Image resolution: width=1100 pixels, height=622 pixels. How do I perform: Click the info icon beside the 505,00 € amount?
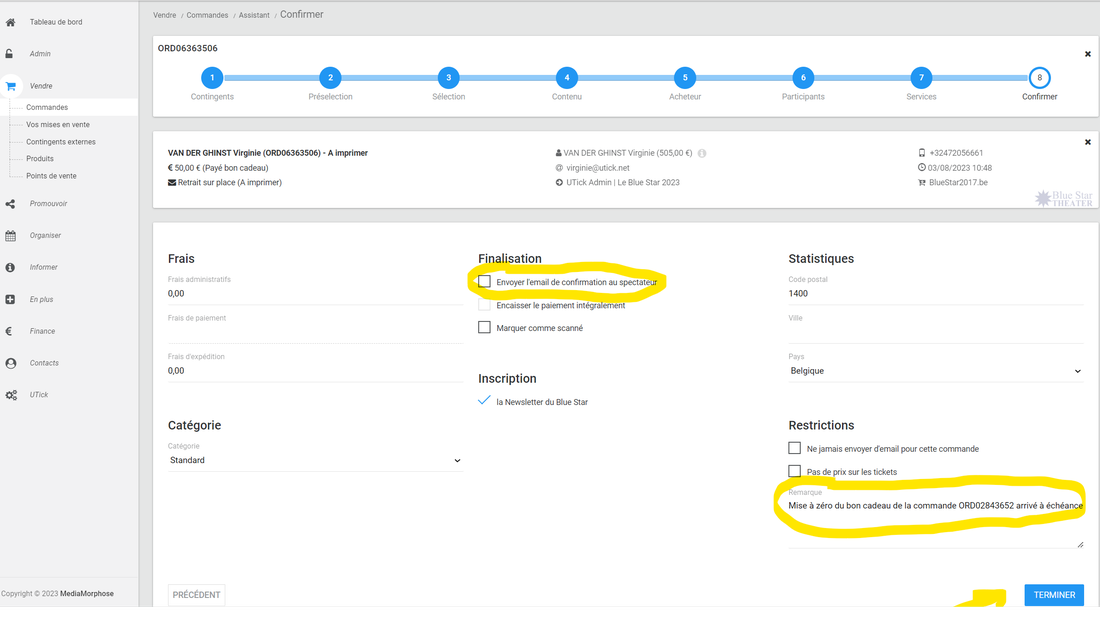702,154
